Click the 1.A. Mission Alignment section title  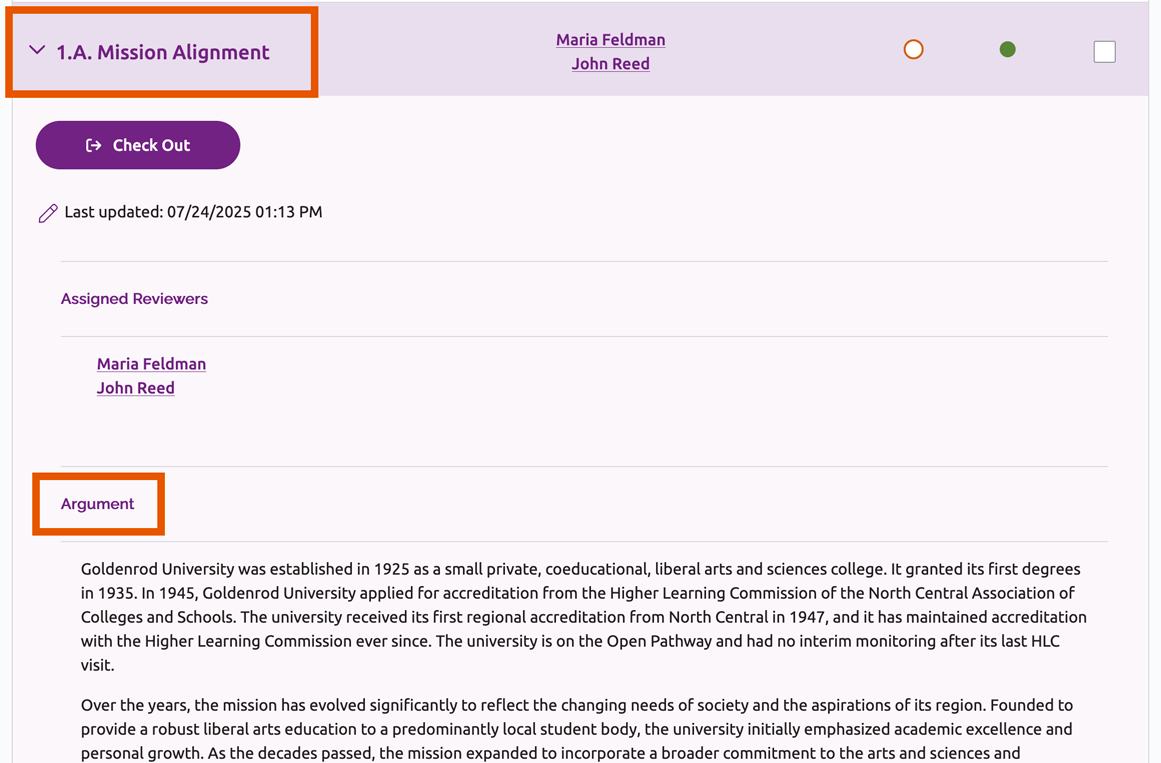click(163, 53)
